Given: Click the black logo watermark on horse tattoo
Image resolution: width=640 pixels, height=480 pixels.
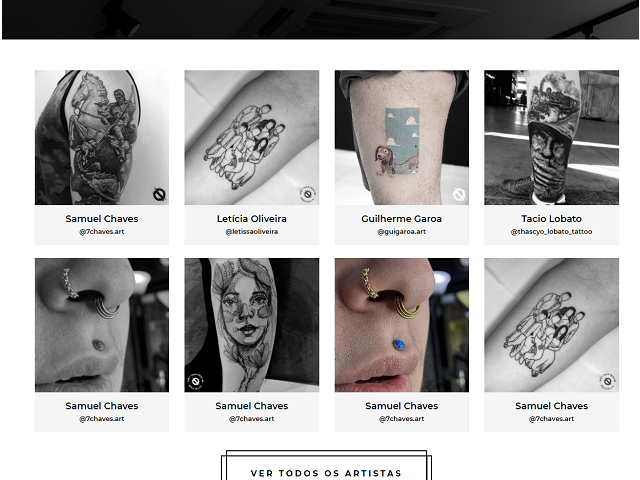Looking at the screenshot, I should (159, 194).
